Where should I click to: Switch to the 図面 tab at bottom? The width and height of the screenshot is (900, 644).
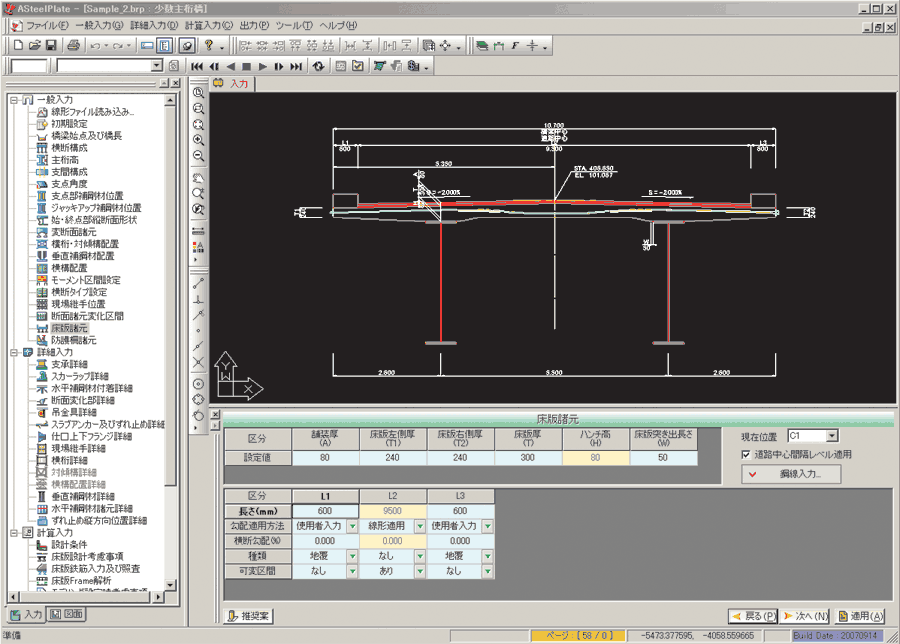click(67, 614)
